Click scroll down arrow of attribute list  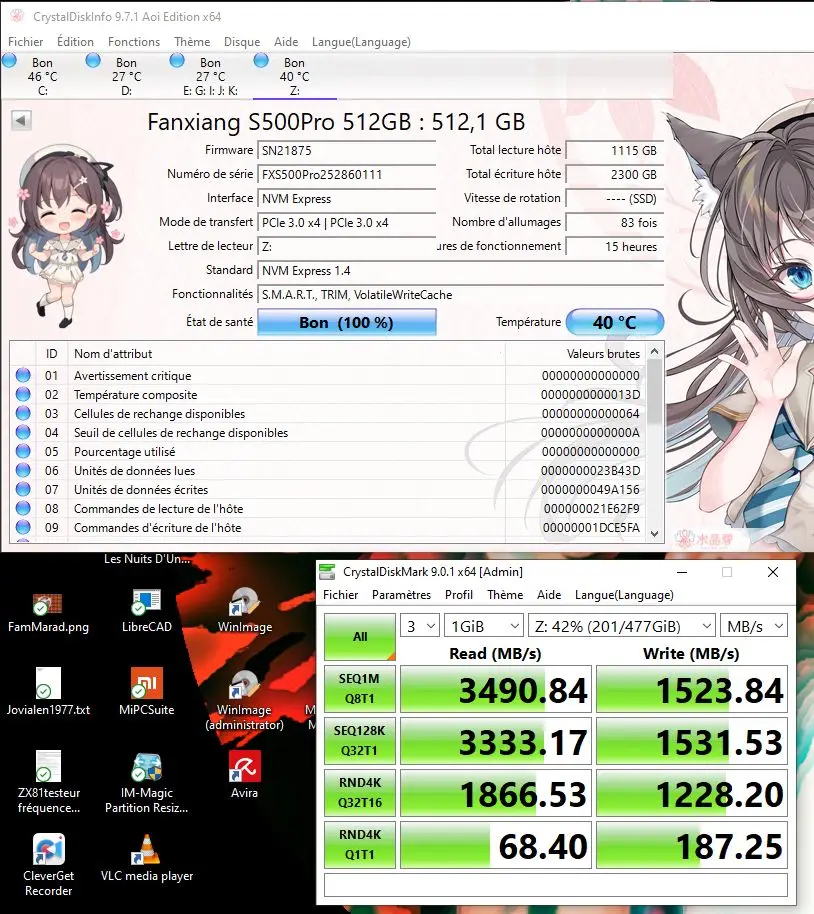coord(654,533)
